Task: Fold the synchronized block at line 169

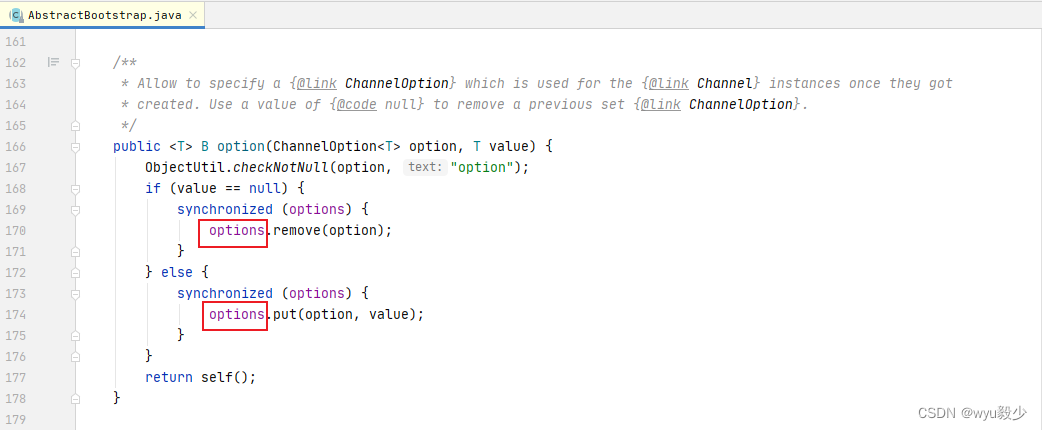Action: (x=75, y=209)
